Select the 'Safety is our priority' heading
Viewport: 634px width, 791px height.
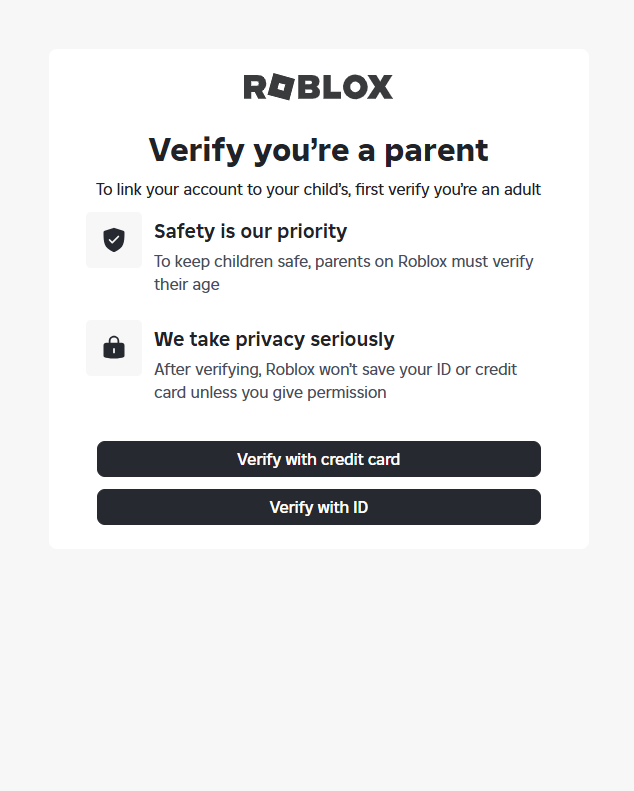coord(250,232)
